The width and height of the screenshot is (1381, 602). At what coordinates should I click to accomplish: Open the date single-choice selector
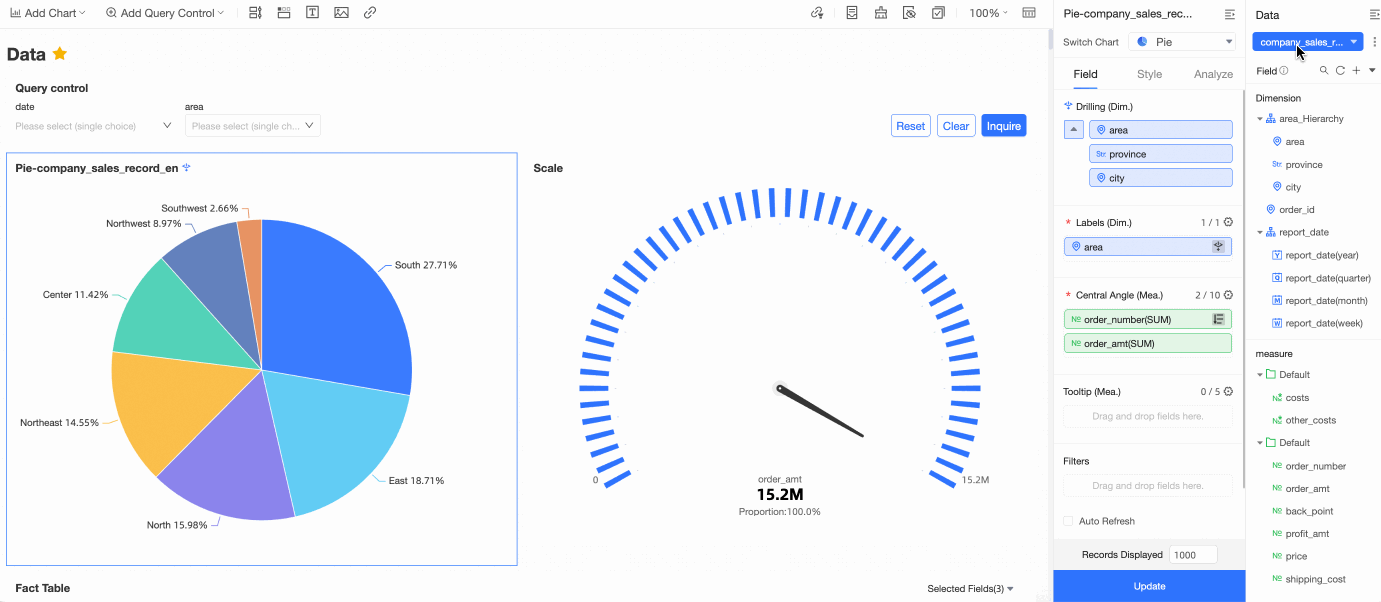pos(94,126)
